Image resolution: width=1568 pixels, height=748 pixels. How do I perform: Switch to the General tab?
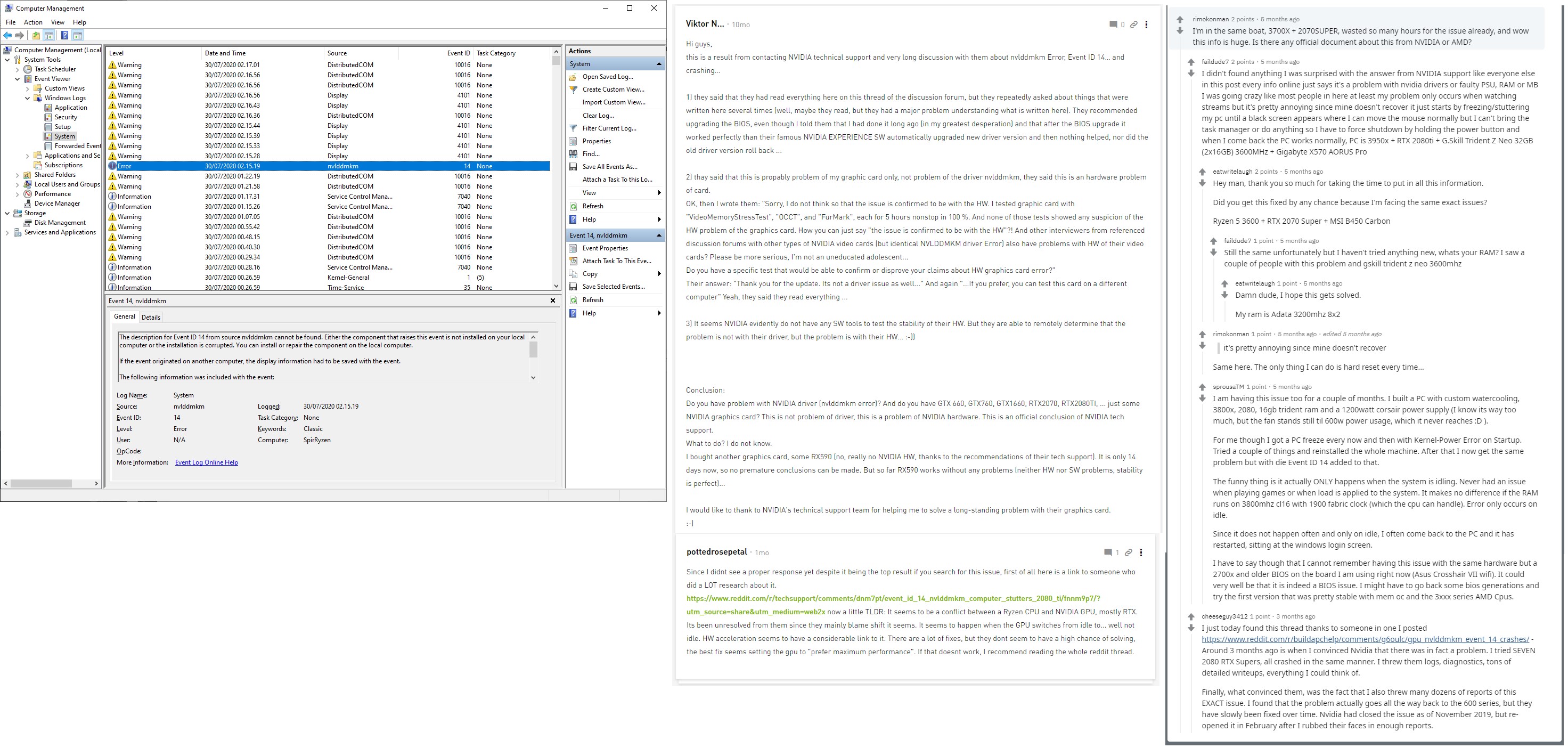(x=124, y=317)
